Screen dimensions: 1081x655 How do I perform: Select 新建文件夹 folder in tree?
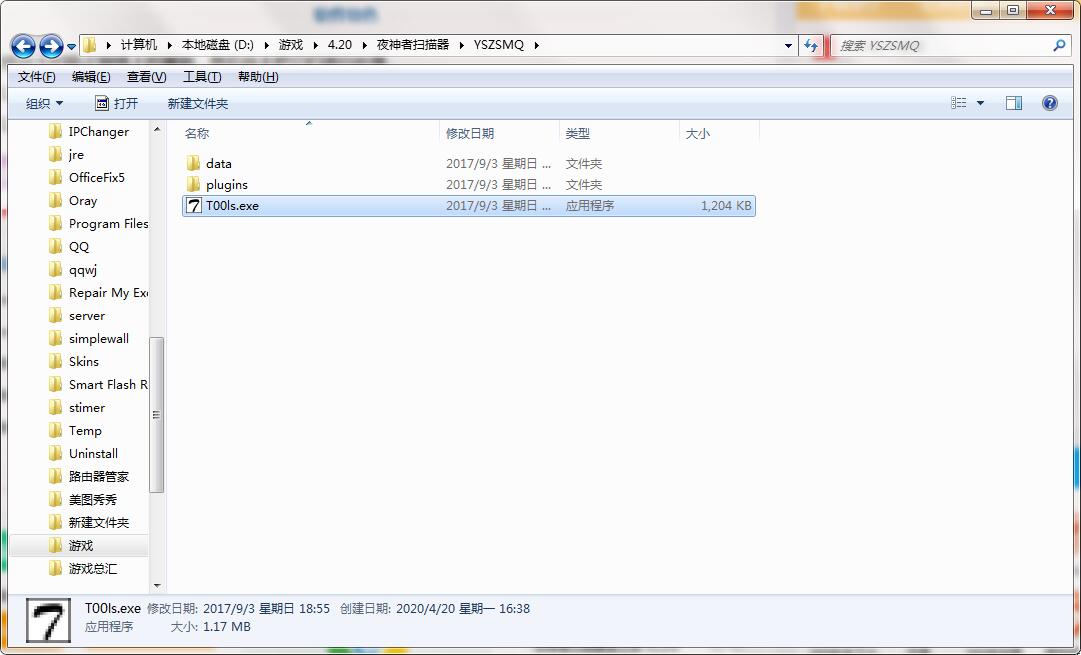(90, 522)
